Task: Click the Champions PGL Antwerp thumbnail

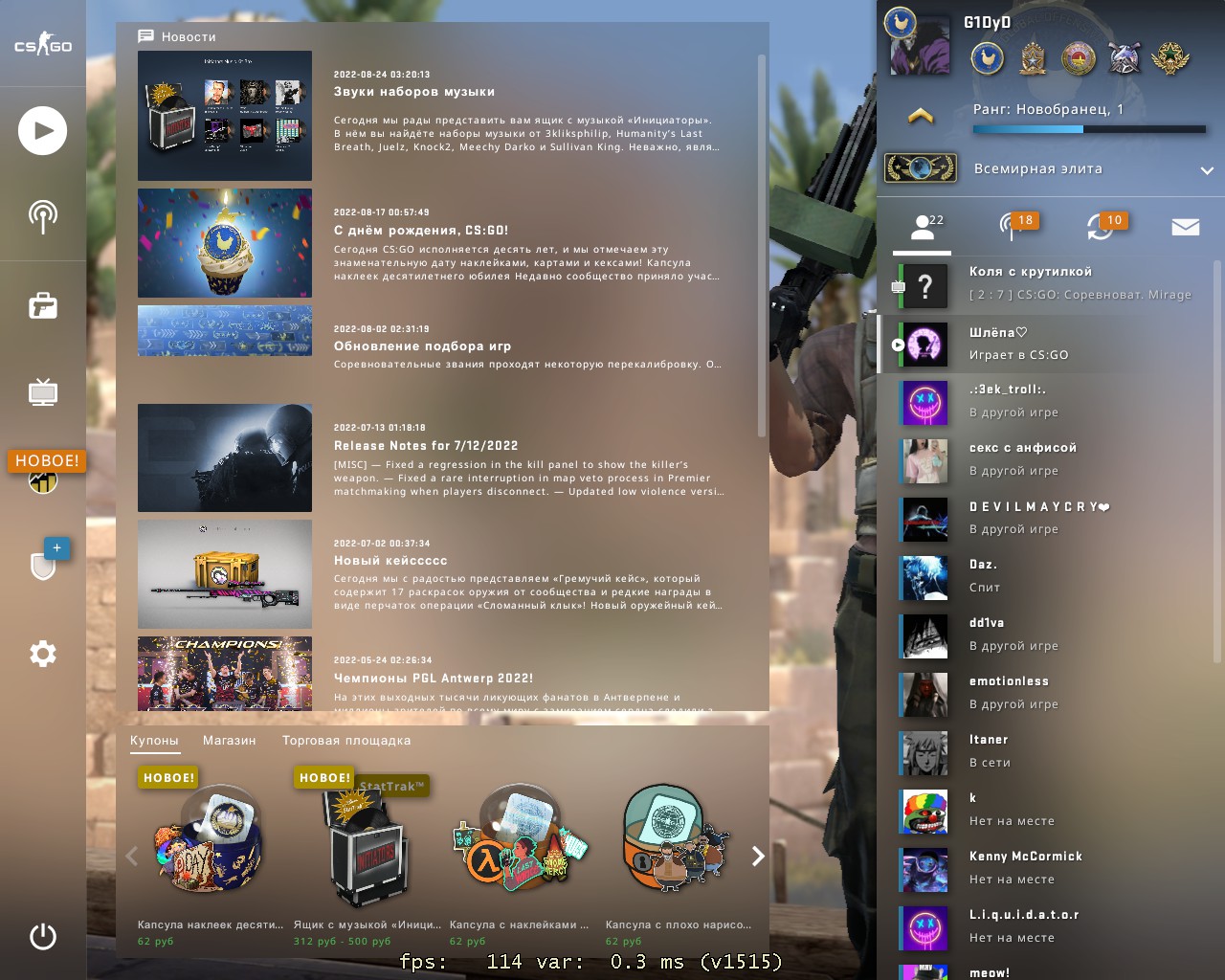Action: [225, 674]
